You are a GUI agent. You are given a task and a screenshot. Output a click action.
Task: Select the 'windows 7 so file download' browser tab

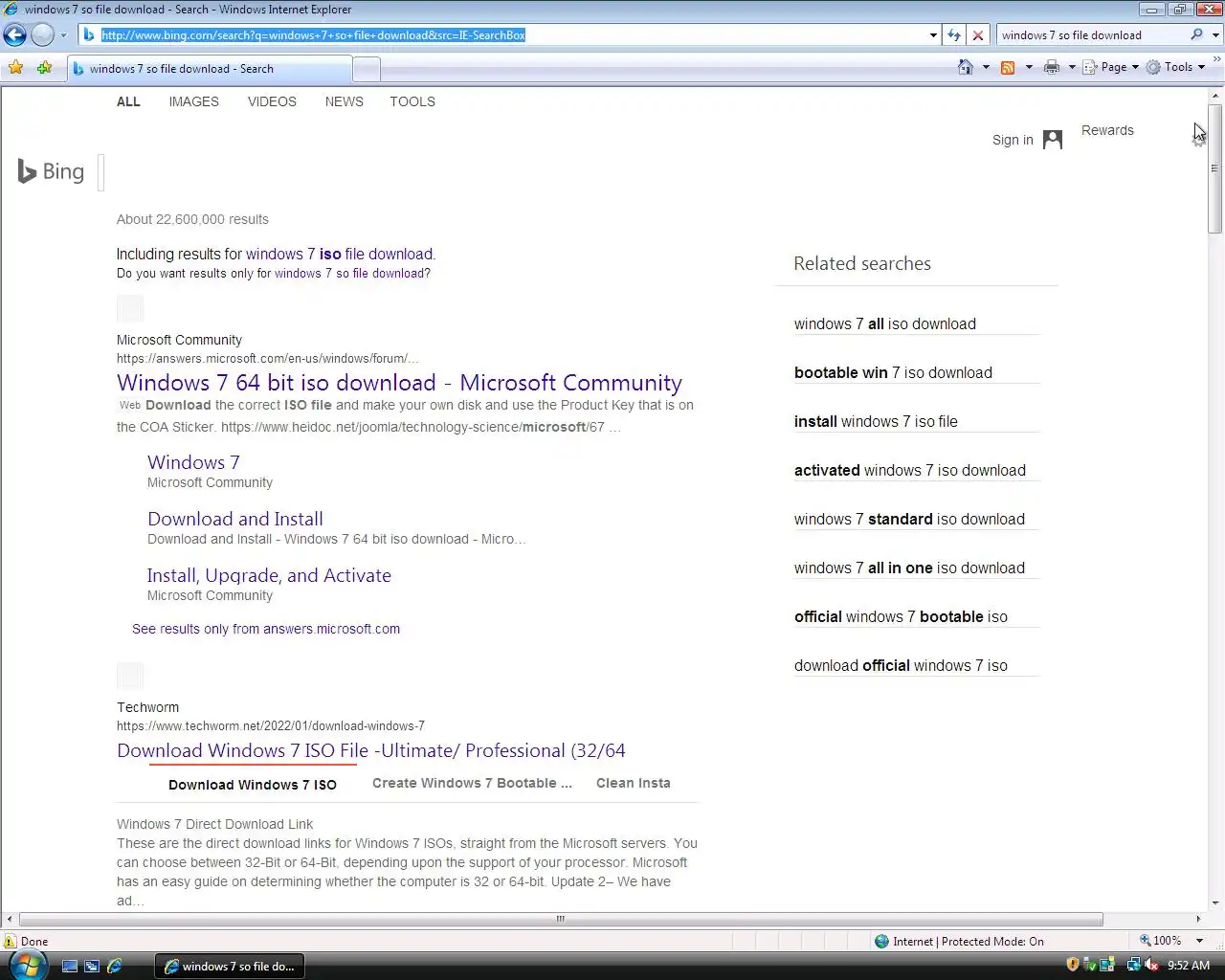click(x=210, y=69)
